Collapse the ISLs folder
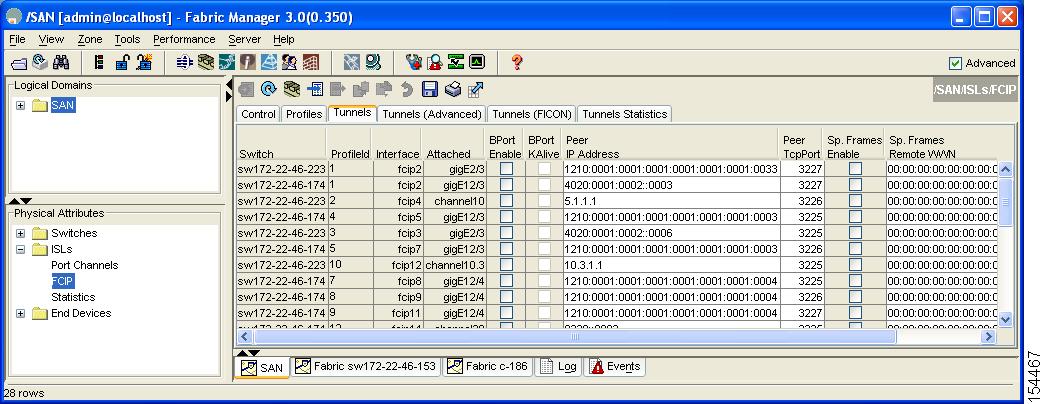Viewport: 1044px width, 404px height. (x=21, y=249)
